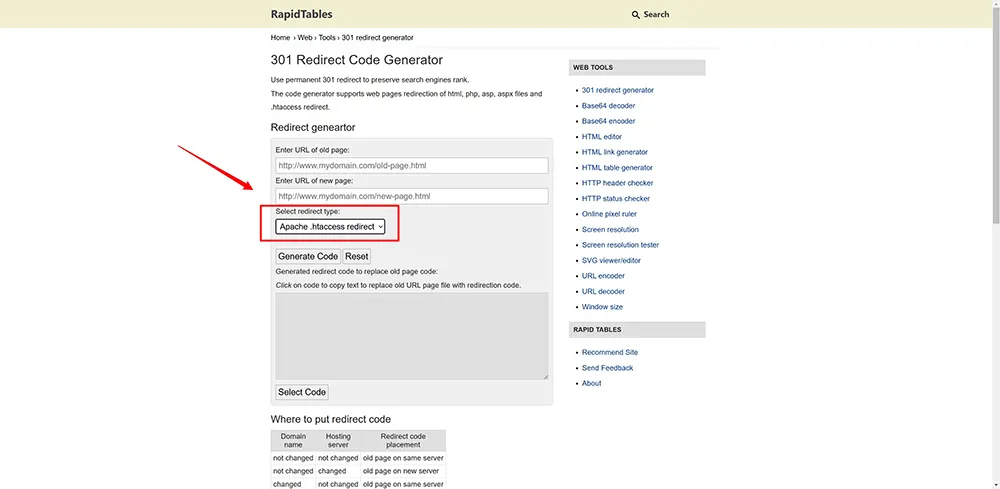Open the Tools breadcrumb link
This screenshot has width=1000, height=489.
pyautogui.click(x=327, y=38)
